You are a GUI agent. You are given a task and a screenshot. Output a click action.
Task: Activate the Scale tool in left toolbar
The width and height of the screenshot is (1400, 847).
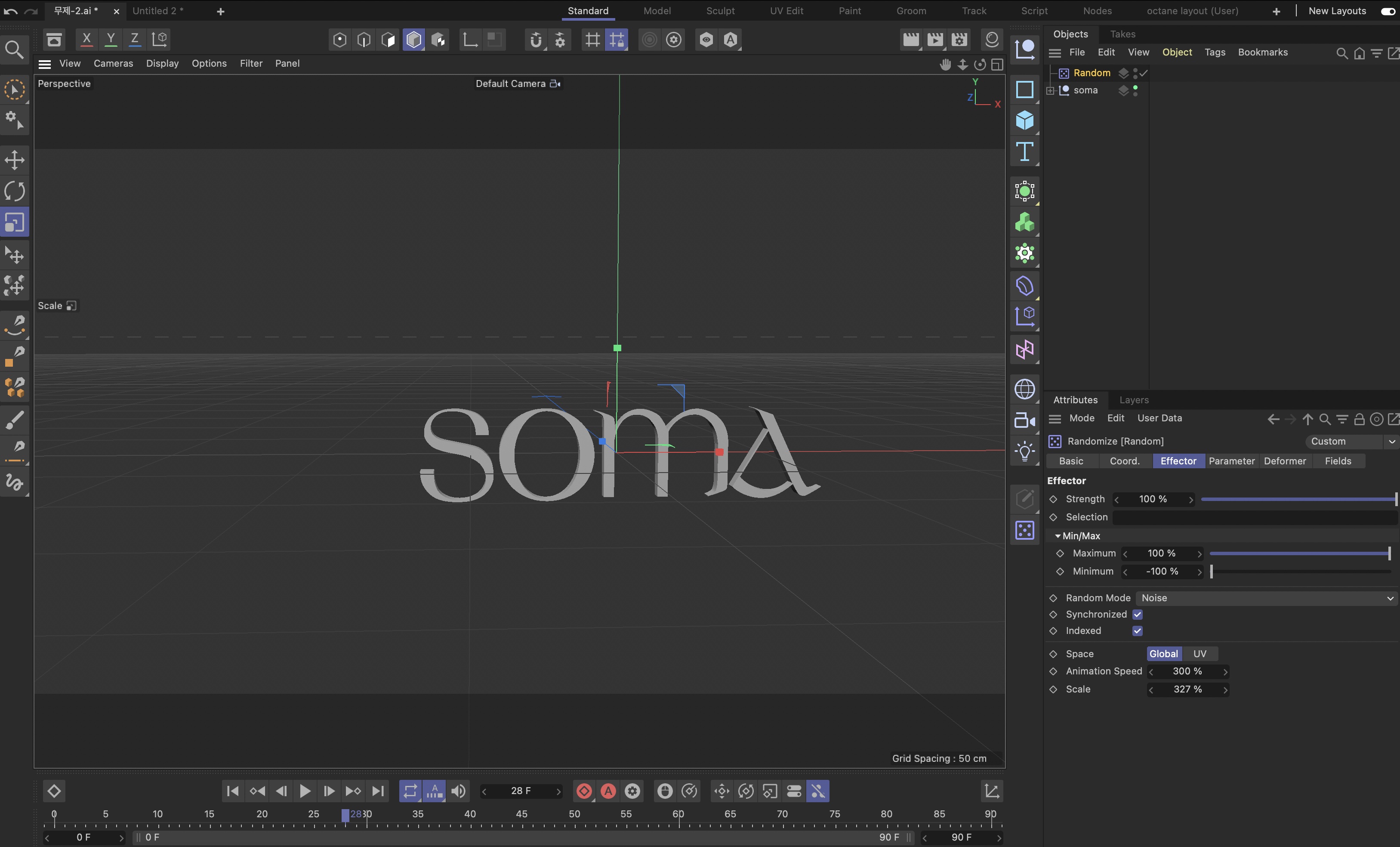15,222
